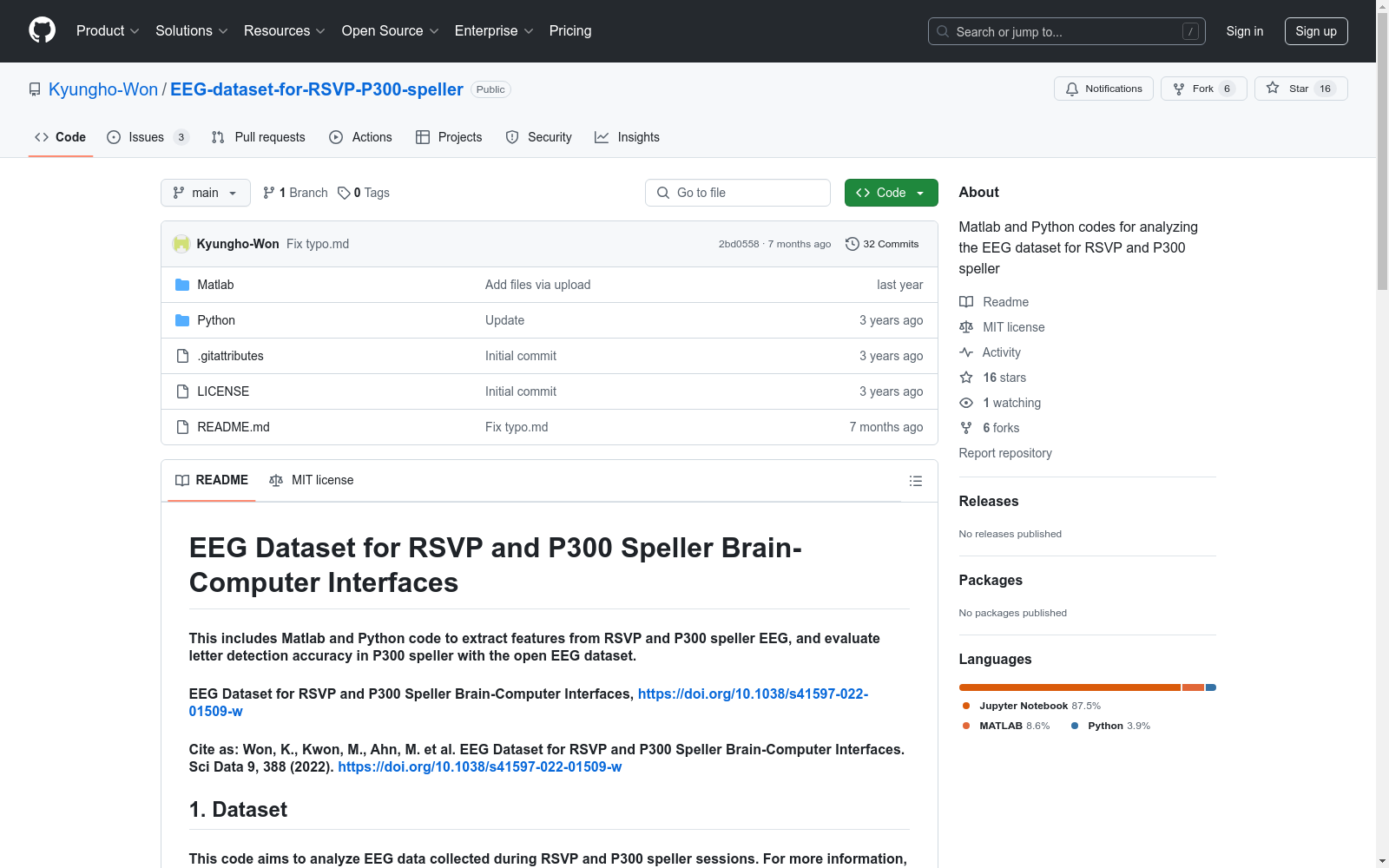Focus the Go to file search box
This screenshot has width=1389, height=868.
pyautogui.click(x=738, y=193)
